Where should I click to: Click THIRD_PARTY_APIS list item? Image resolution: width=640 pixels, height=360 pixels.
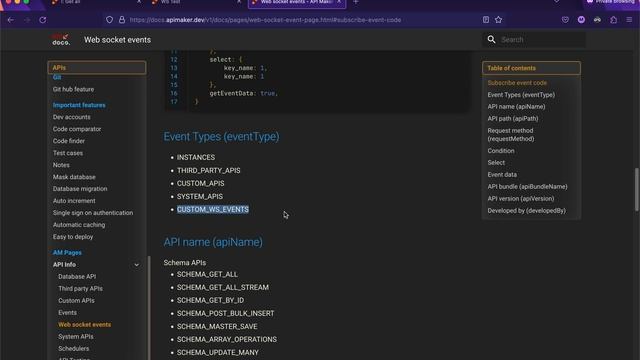coord(209,170)
